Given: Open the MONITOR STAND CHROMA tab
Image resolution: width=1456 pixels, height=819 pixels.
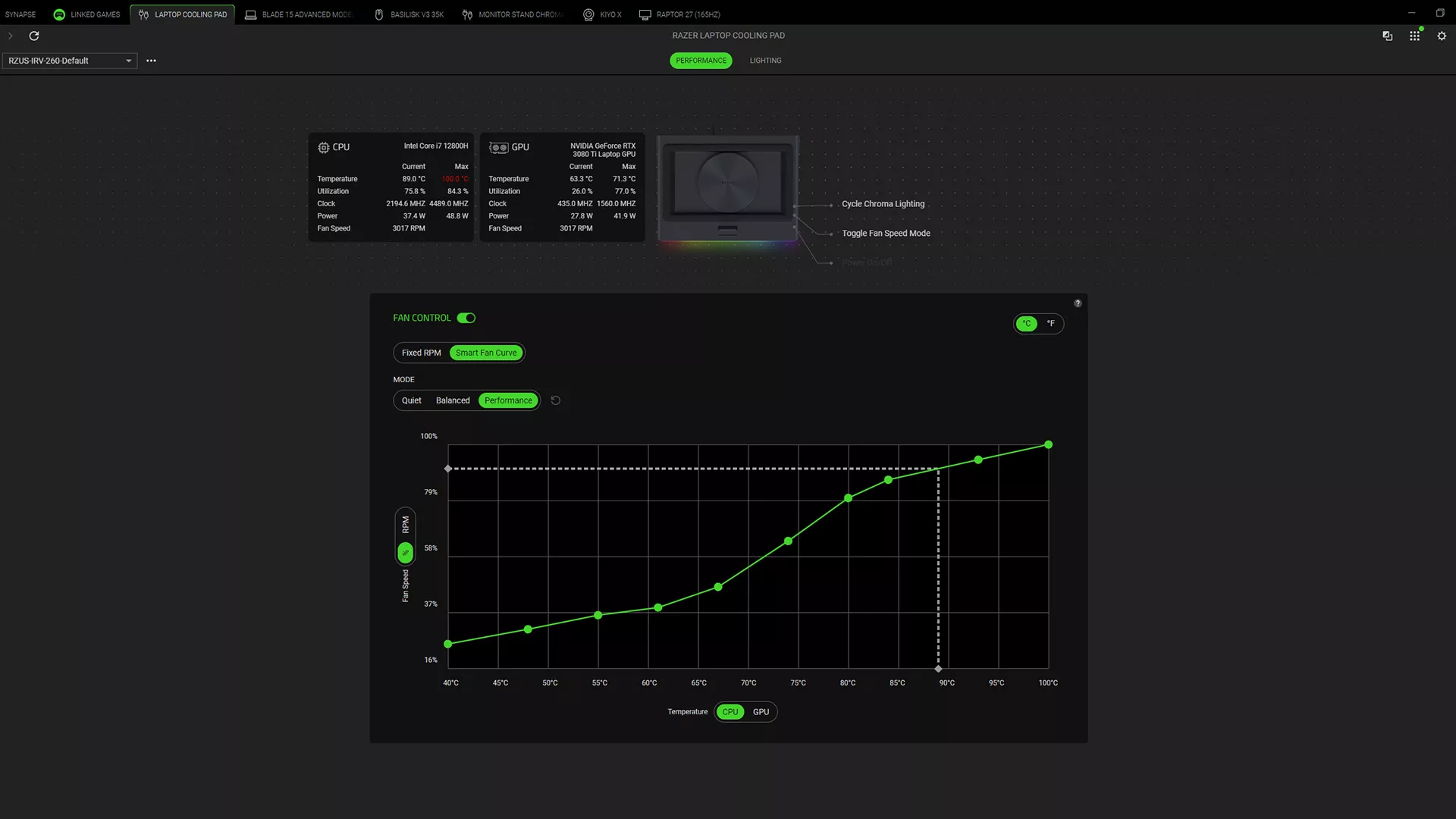Looking at the screenshot, I should point(513,14).
